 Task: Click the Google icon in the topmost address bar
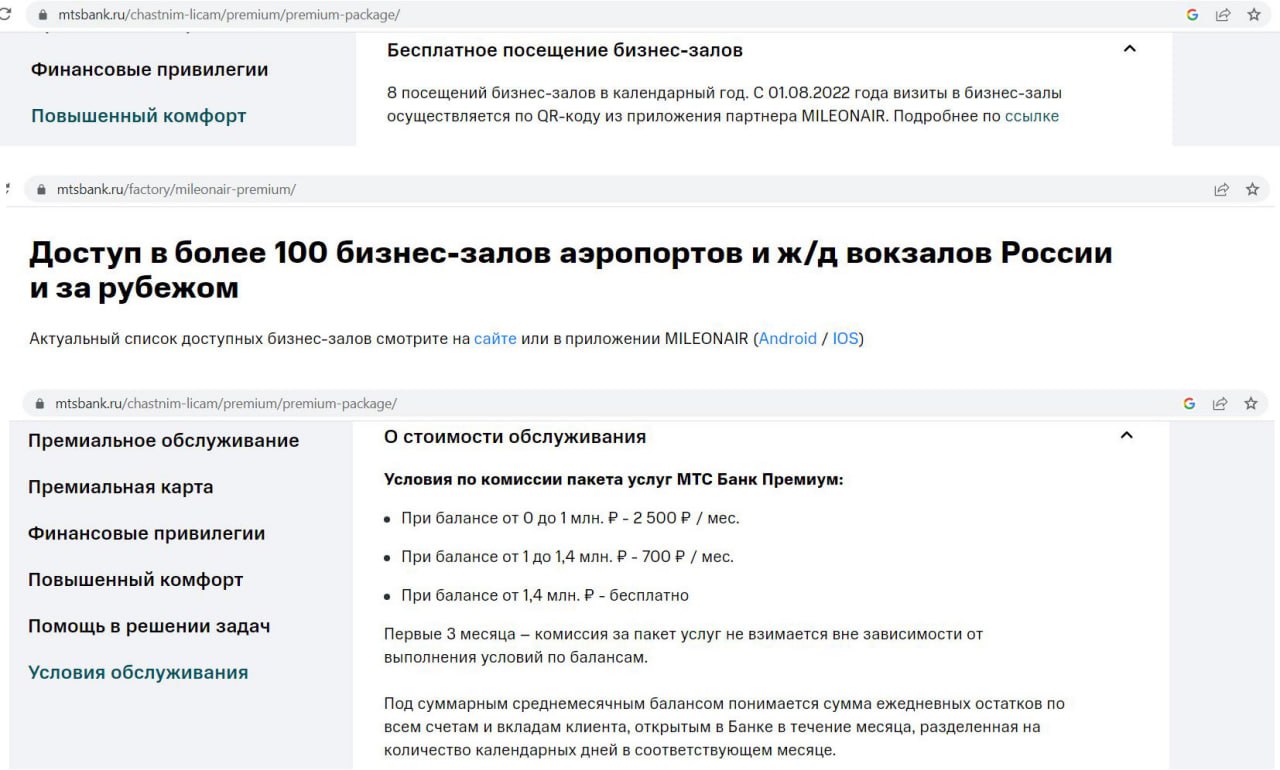click(1192, 15)
